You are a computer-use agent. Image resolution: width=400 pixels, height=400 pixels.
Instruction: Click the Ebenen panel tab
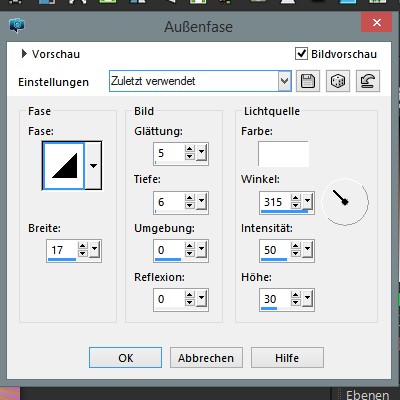[368, 395]
